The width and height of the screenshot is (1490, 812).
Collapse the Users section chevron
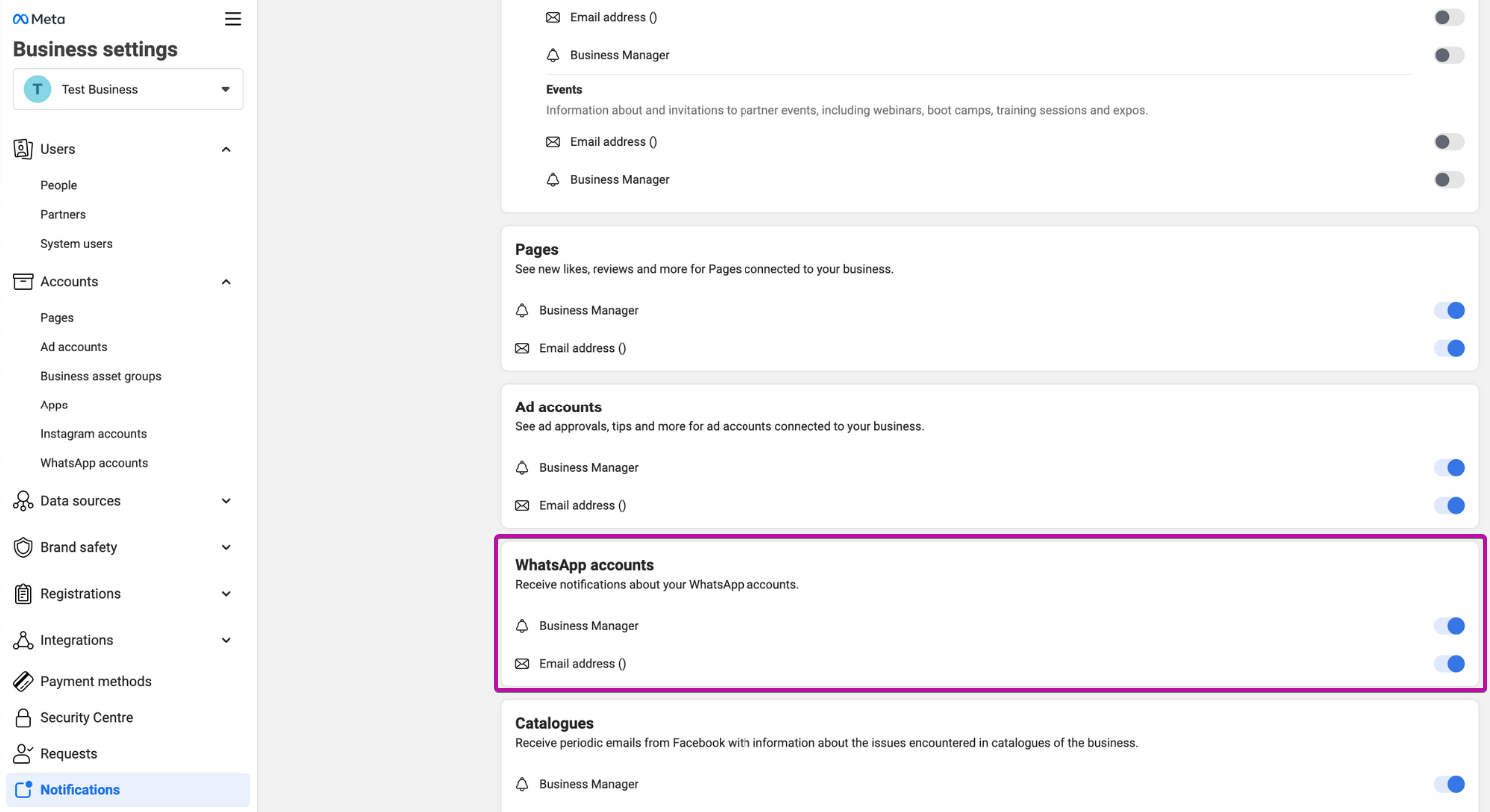226,149
